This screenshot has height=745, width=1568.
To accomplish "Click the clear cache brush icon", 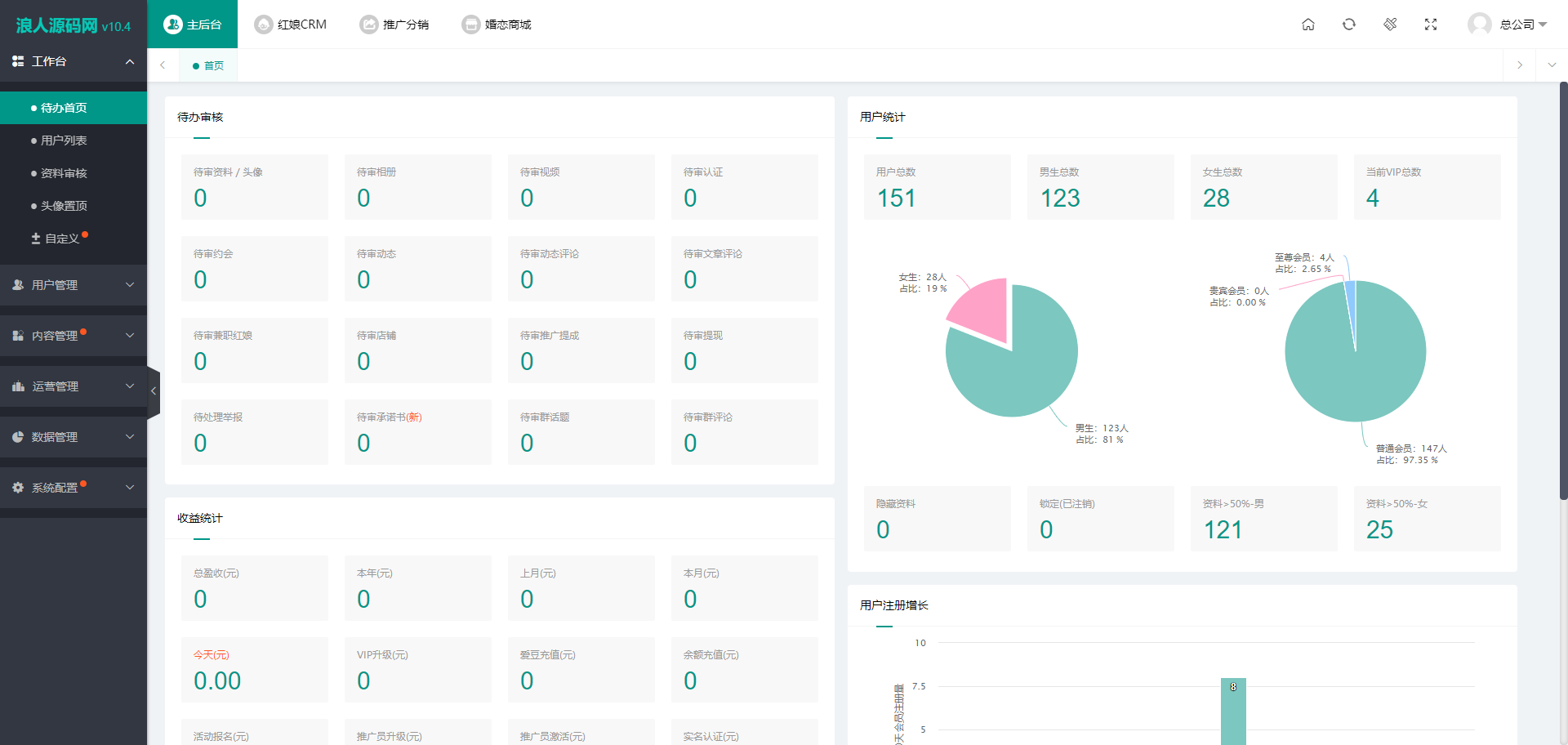I will [1390, 25].
